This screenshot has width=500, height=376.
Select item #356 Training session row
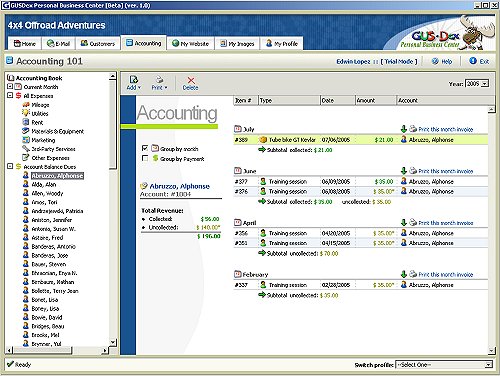[361, 233]
